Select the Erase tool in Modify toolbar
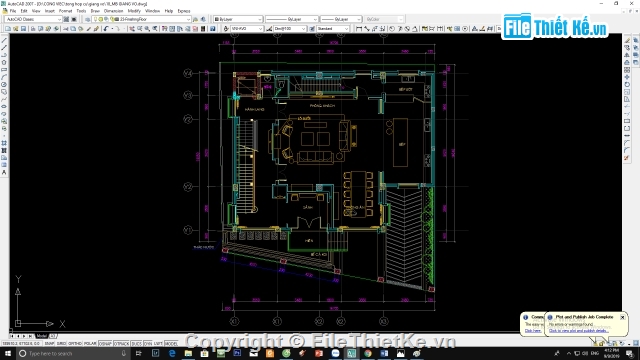 click(x=627, y=40)
